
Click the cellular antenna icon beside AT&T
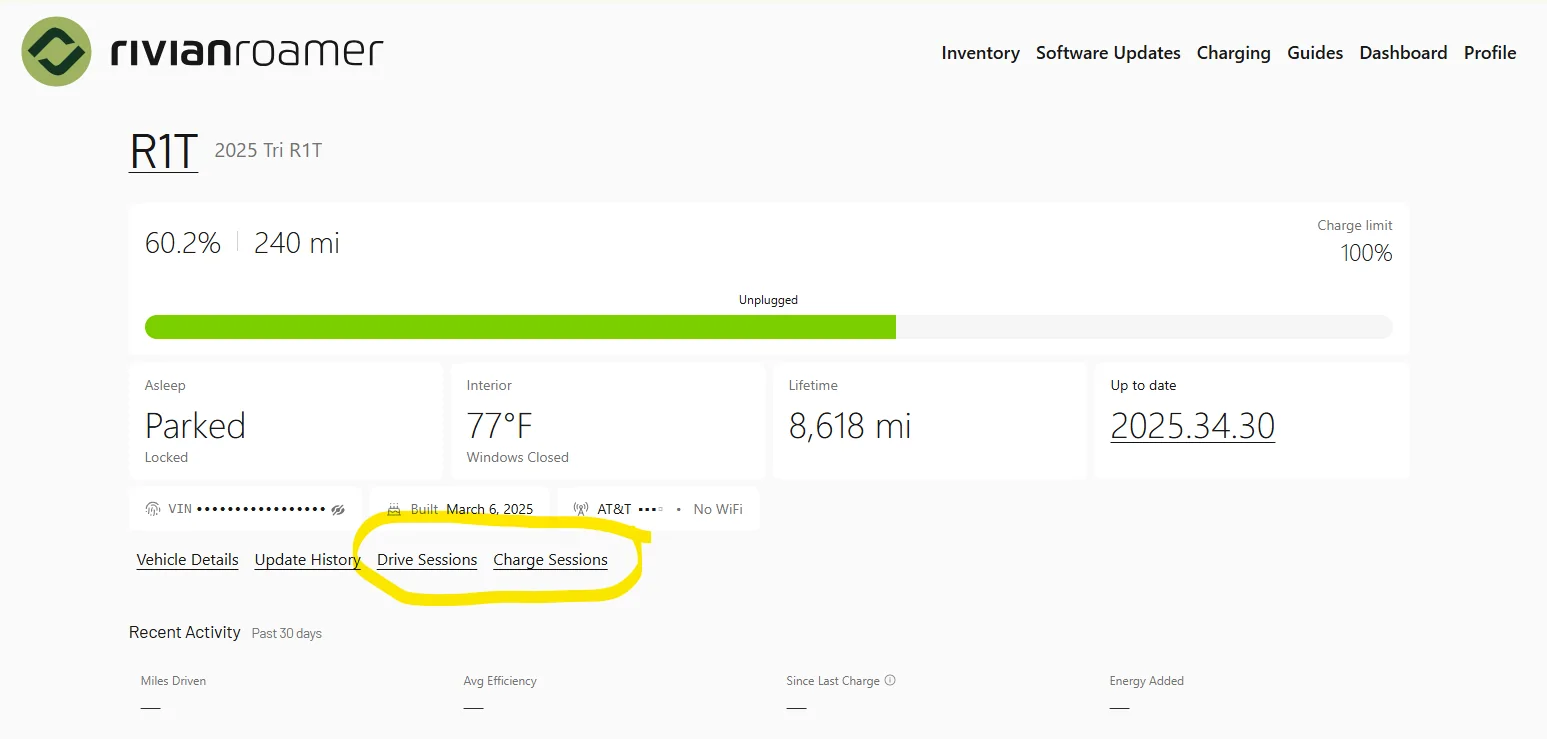point(581,509)
